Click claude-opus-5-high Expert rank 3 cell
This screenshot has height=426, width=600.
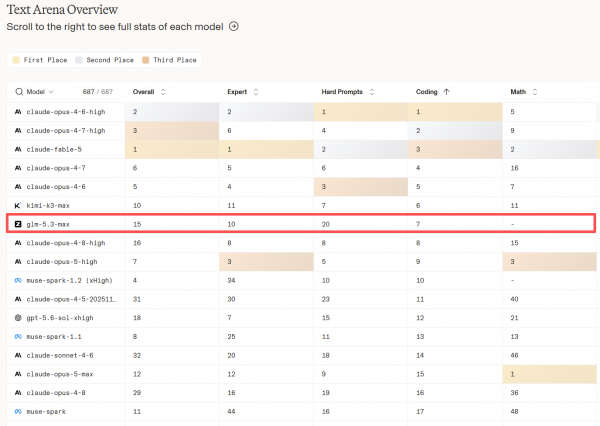tap(266, 262)
